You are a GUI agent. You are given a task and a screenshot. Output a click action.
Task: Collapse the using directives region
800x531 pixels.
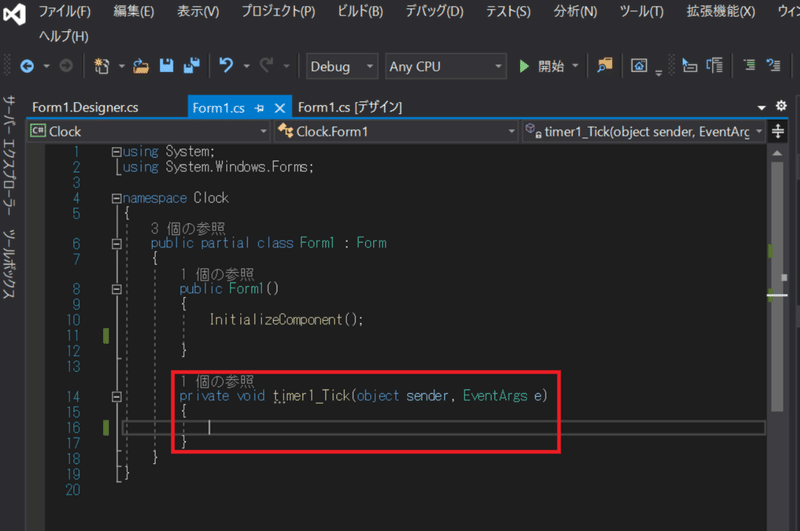pos(116,151)
